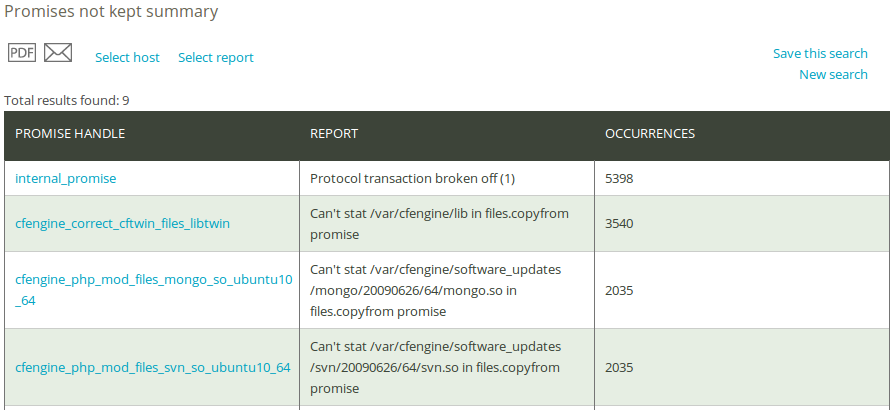Select the 5398 occurrences cell

click(742, 178)
